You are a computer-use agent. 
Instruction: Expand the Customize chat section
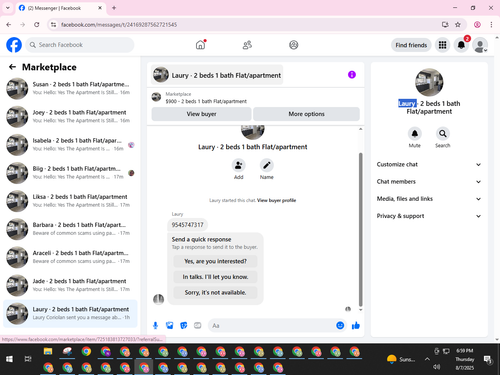(429, 164)
